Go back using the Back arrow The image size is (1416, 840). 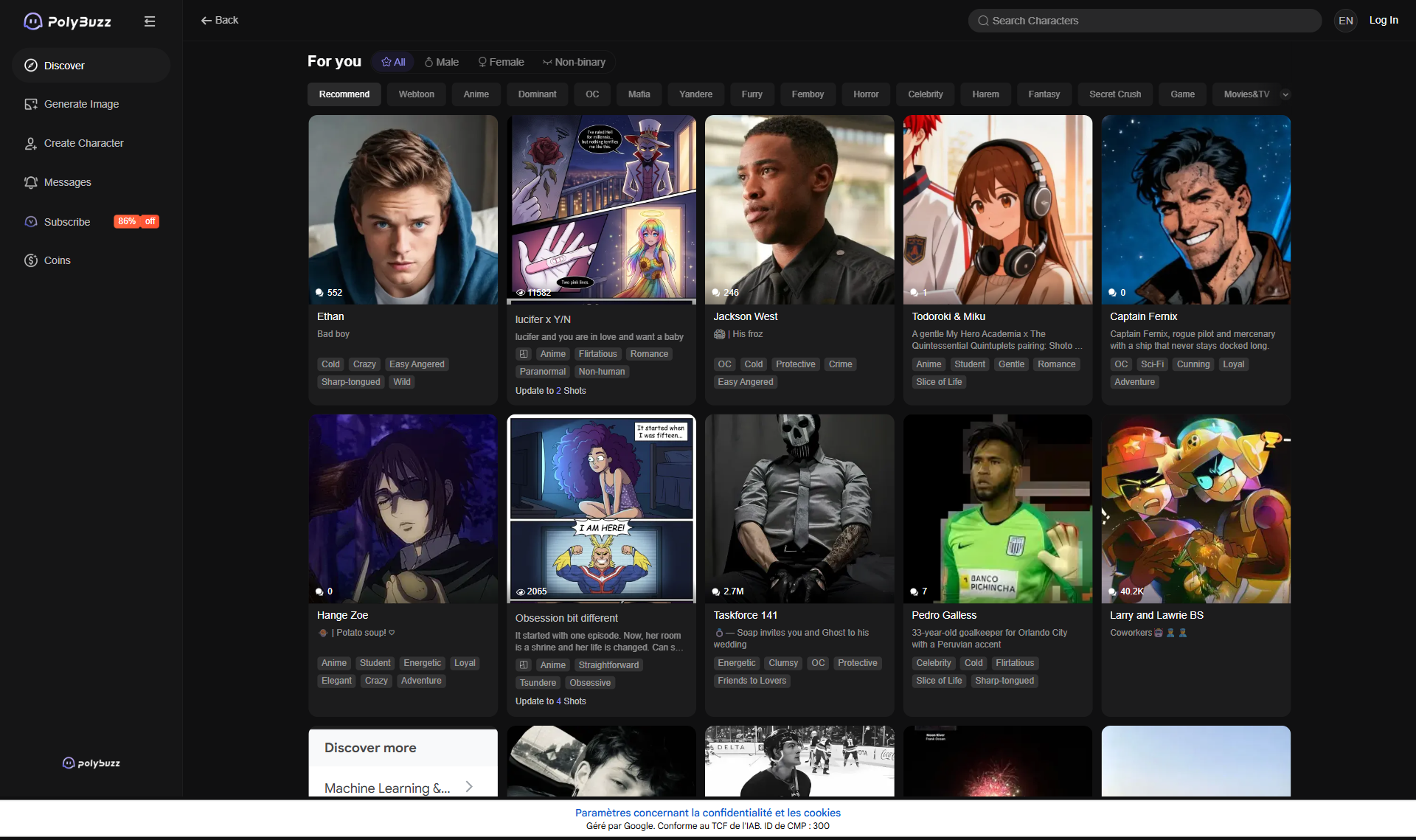click(x=220, y=20)
